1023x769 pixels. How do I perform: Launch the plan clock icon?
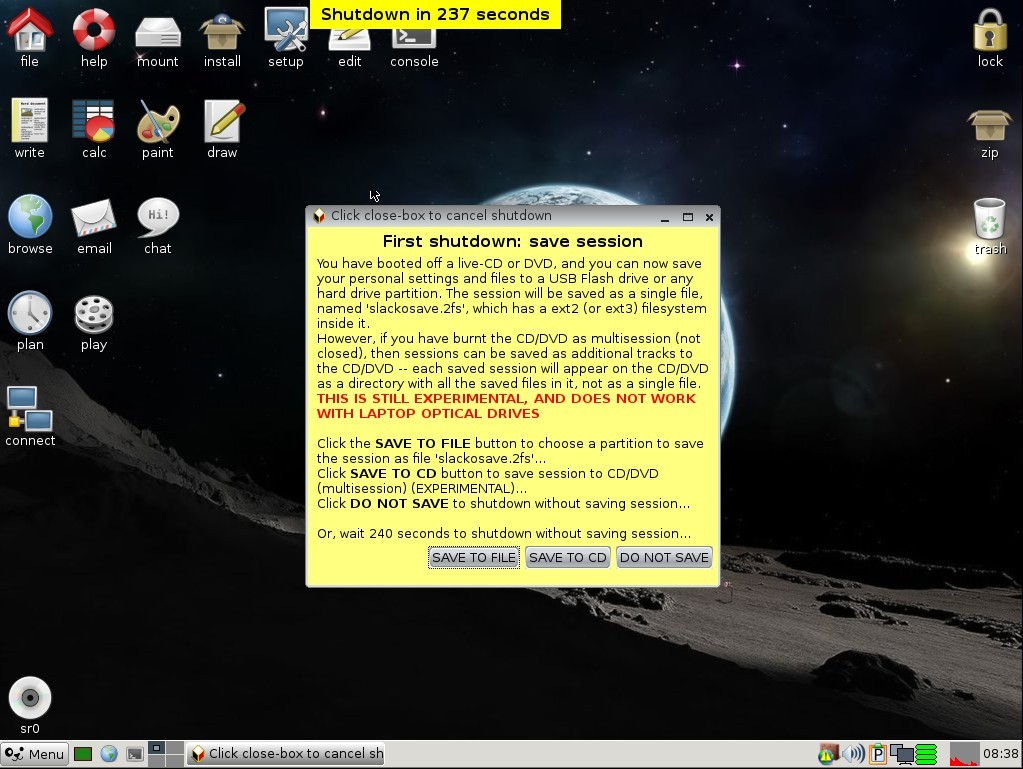coord(30,313)
